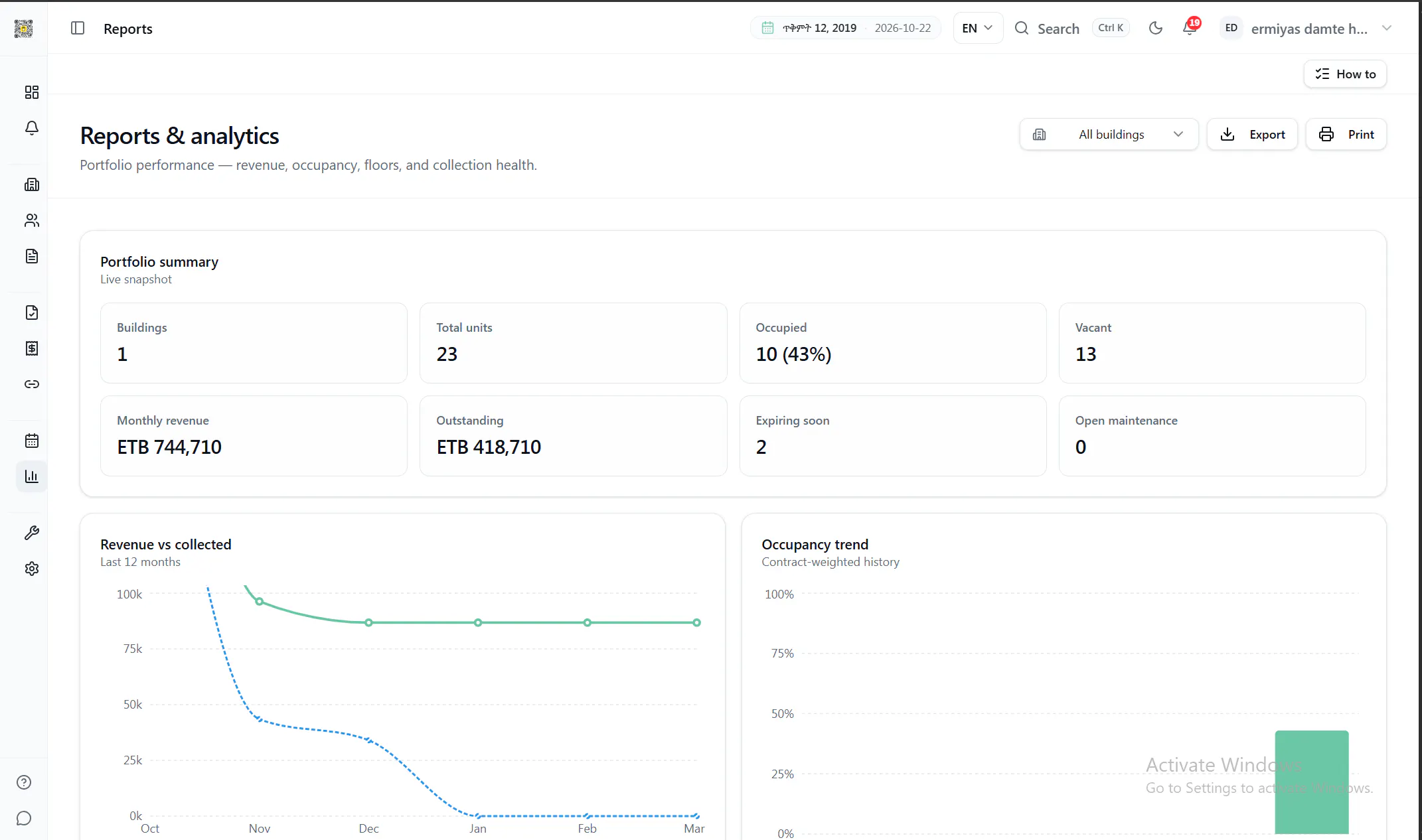Open the help question mark icon

pos(24,782)
